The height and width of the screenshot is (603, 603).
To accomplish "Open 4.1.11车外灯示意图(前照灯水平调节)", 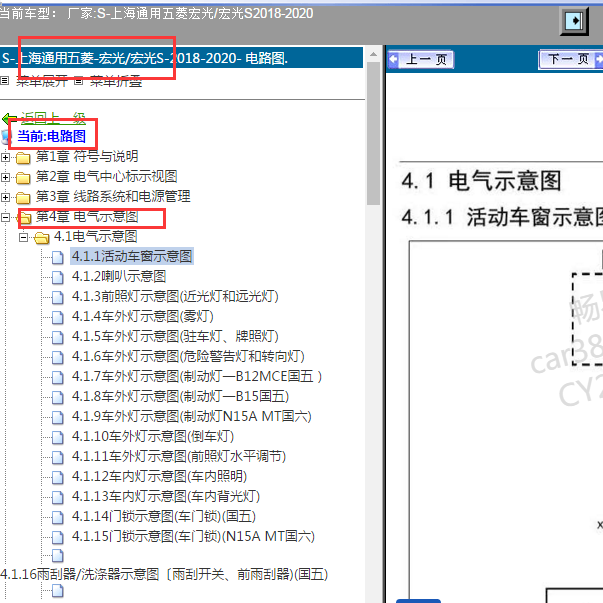I will tap(179, 456).
